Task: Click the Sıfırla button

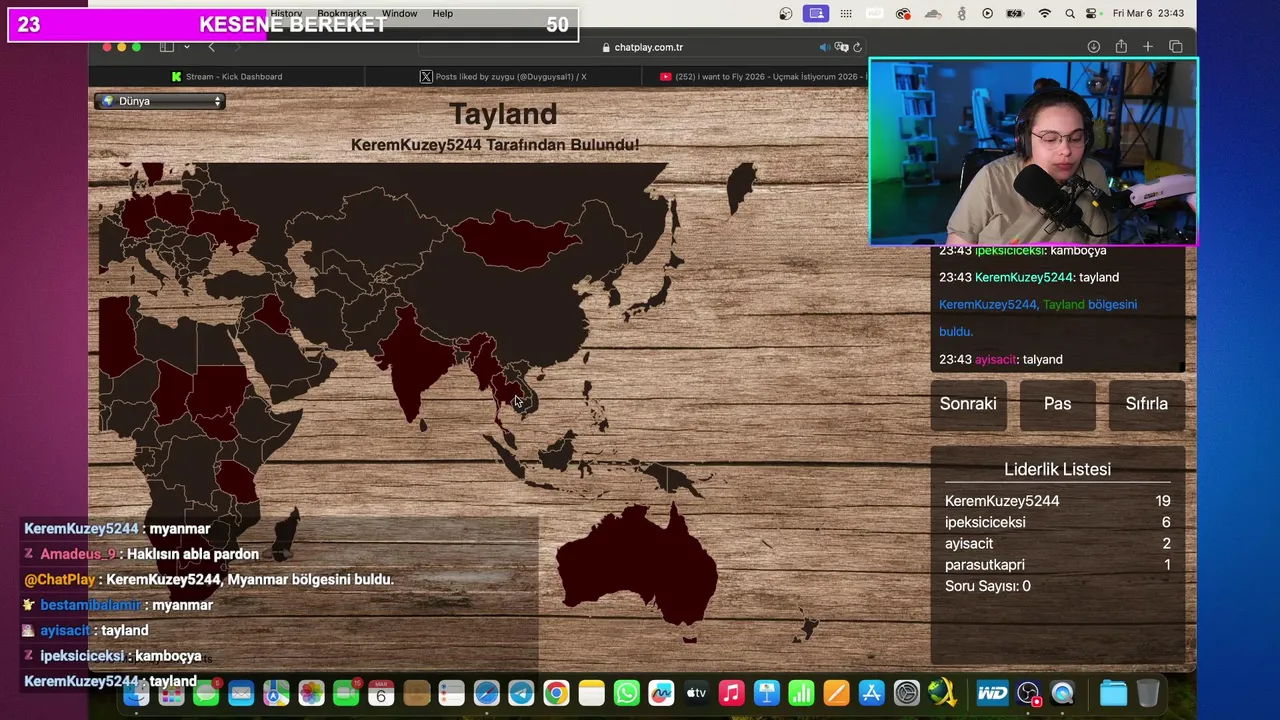Action: [x=1146, y=404]
